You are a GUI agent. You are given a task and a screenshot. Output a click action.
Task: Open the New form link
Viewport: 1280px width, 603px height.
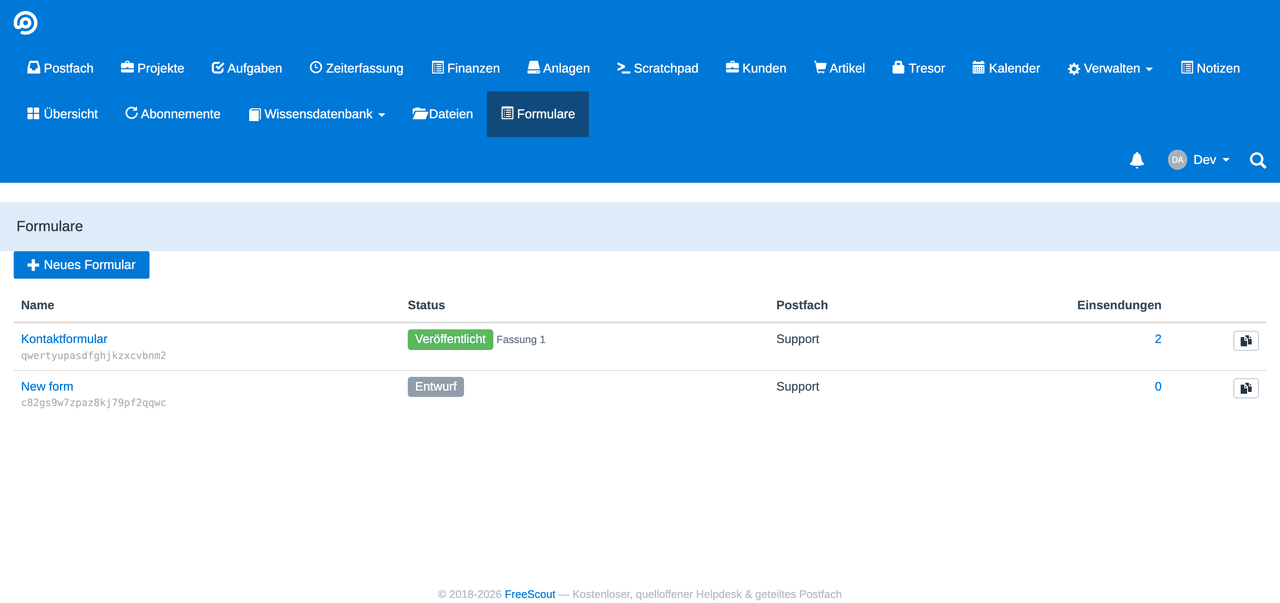click(x=47, y=386)
